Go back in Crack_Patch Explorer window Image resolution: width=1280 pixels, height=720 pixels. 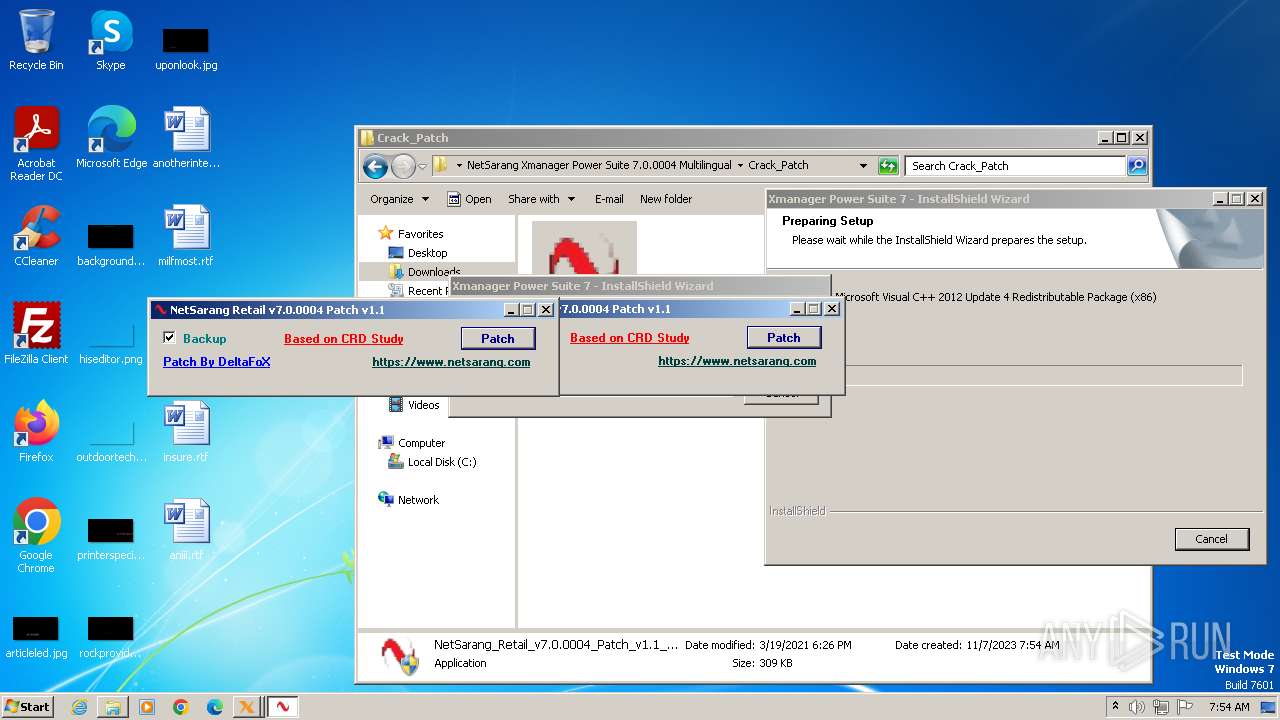click(375, 166)
